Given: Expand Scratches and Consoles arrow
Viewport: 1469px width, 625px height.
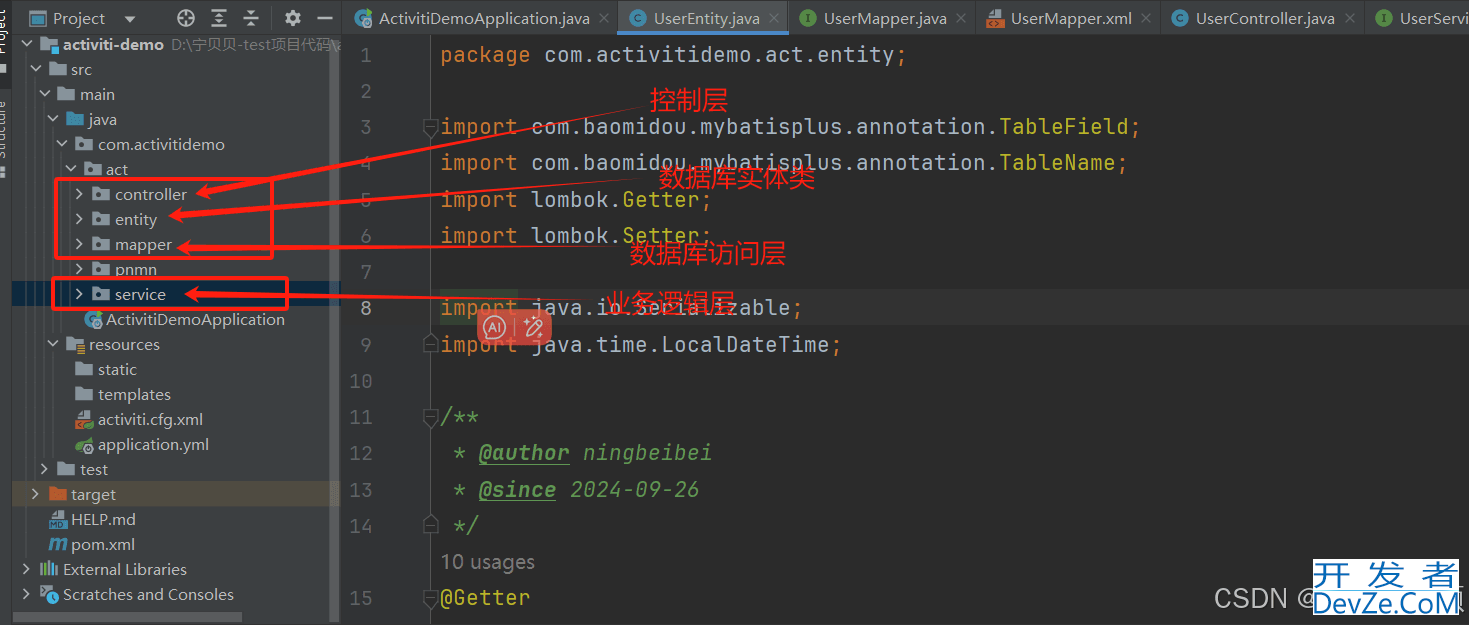Looking at the screenshot, I should click(x=26, y=594).
